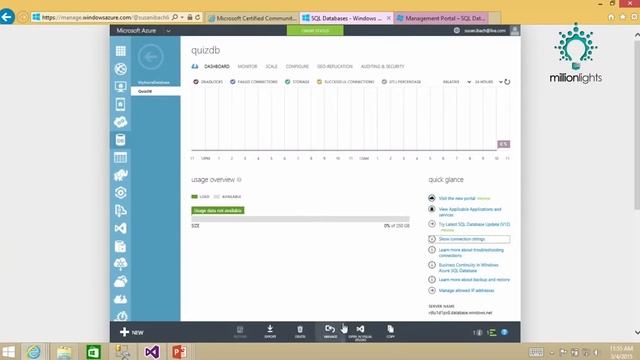Switch to the Scale tab
The image size is (640, 360).
271,67
